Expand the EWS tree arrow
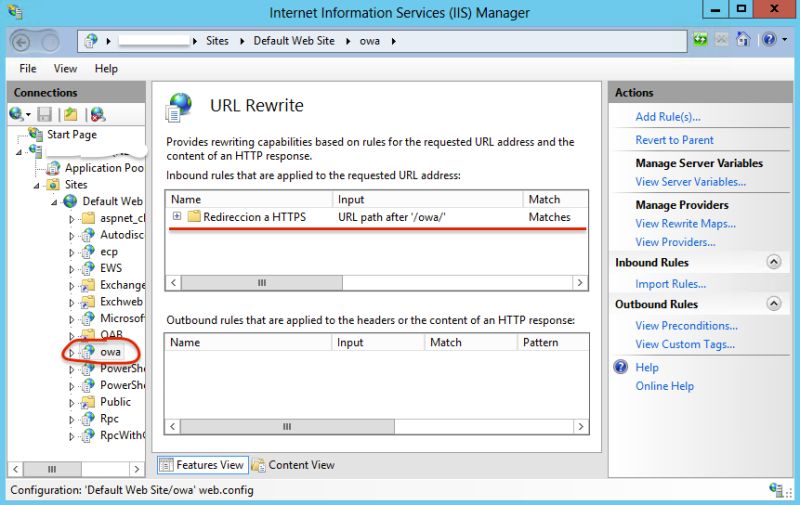 click(x=71, y=269)
